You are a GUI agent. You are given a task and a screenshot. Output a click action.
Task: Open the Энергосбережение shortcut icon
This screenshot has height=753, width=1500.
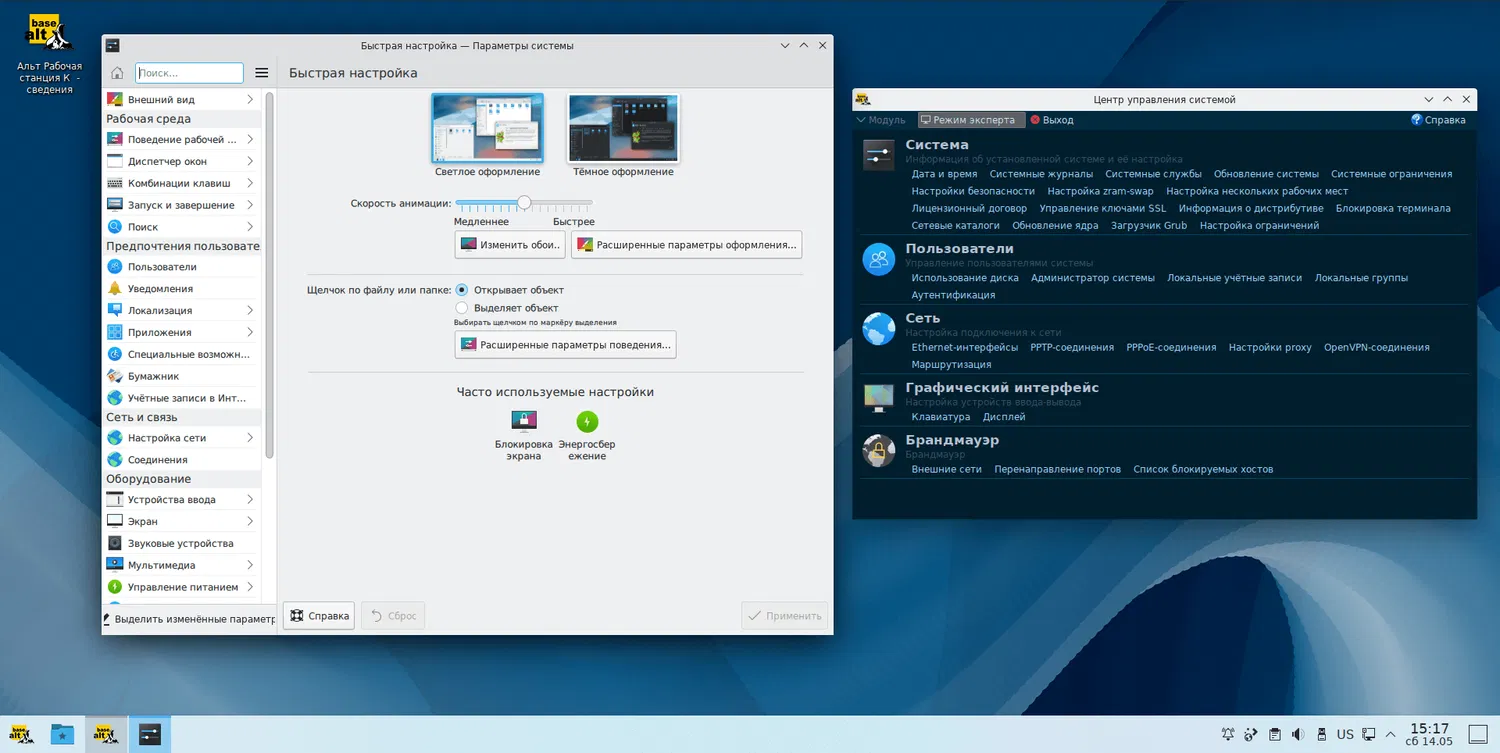pos(587,421)
